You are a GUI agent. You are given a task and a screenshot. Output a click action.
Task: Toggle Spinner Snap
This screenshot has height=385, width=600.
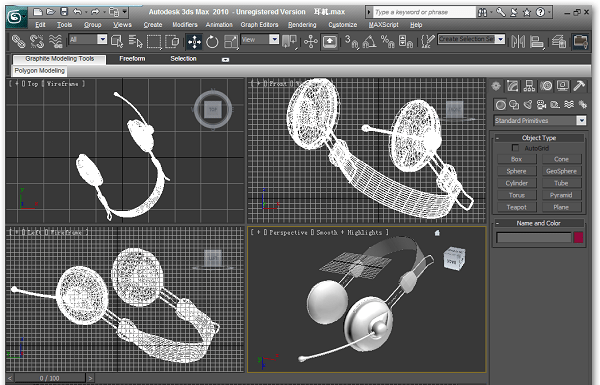coord(406,41)
